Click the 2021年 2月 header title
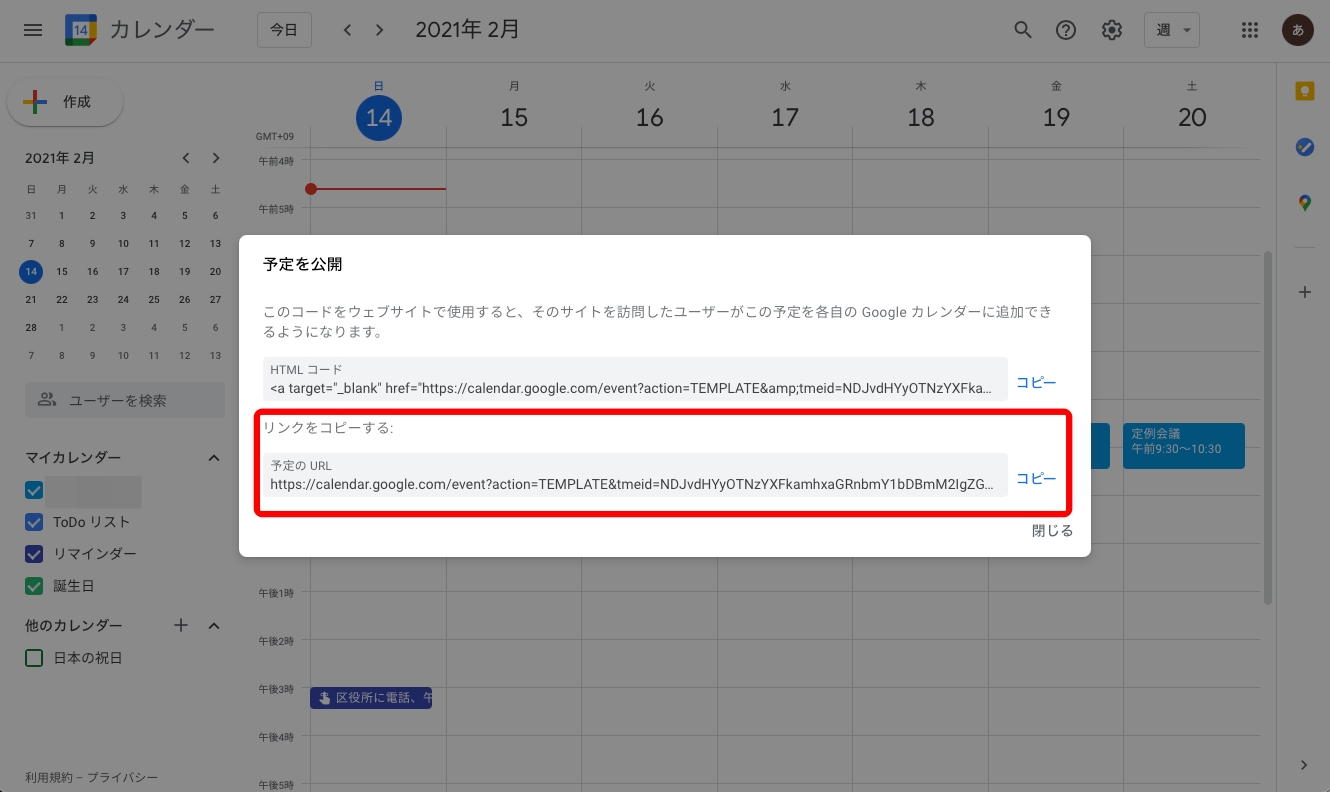 468,30
